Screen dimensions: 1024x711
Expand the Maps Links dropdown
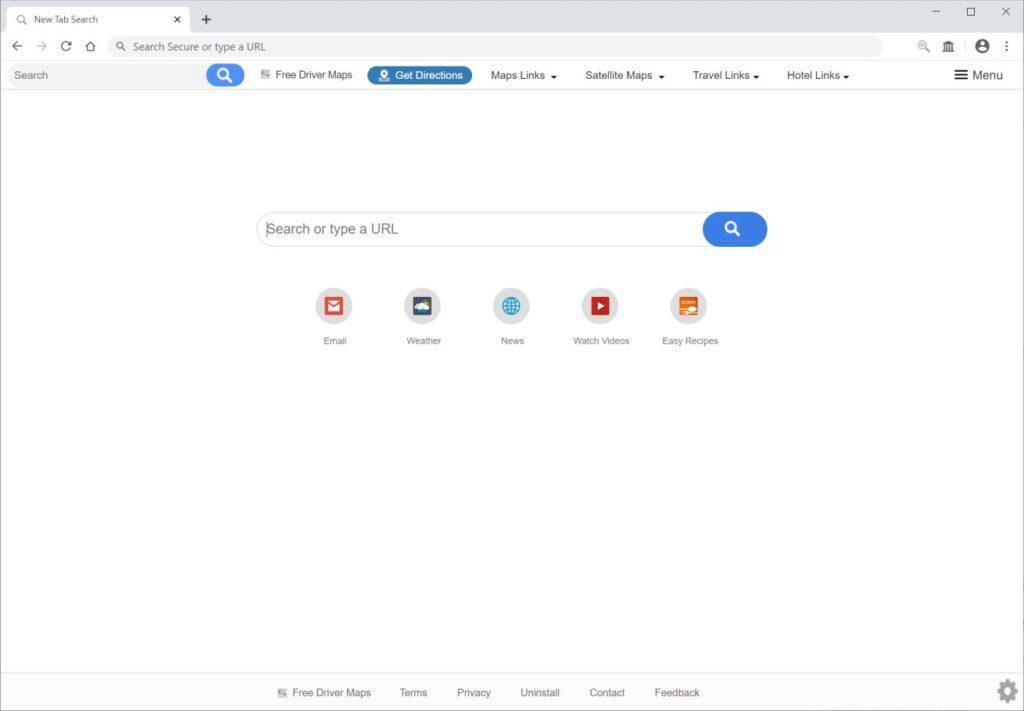click(x=522, y=74)
